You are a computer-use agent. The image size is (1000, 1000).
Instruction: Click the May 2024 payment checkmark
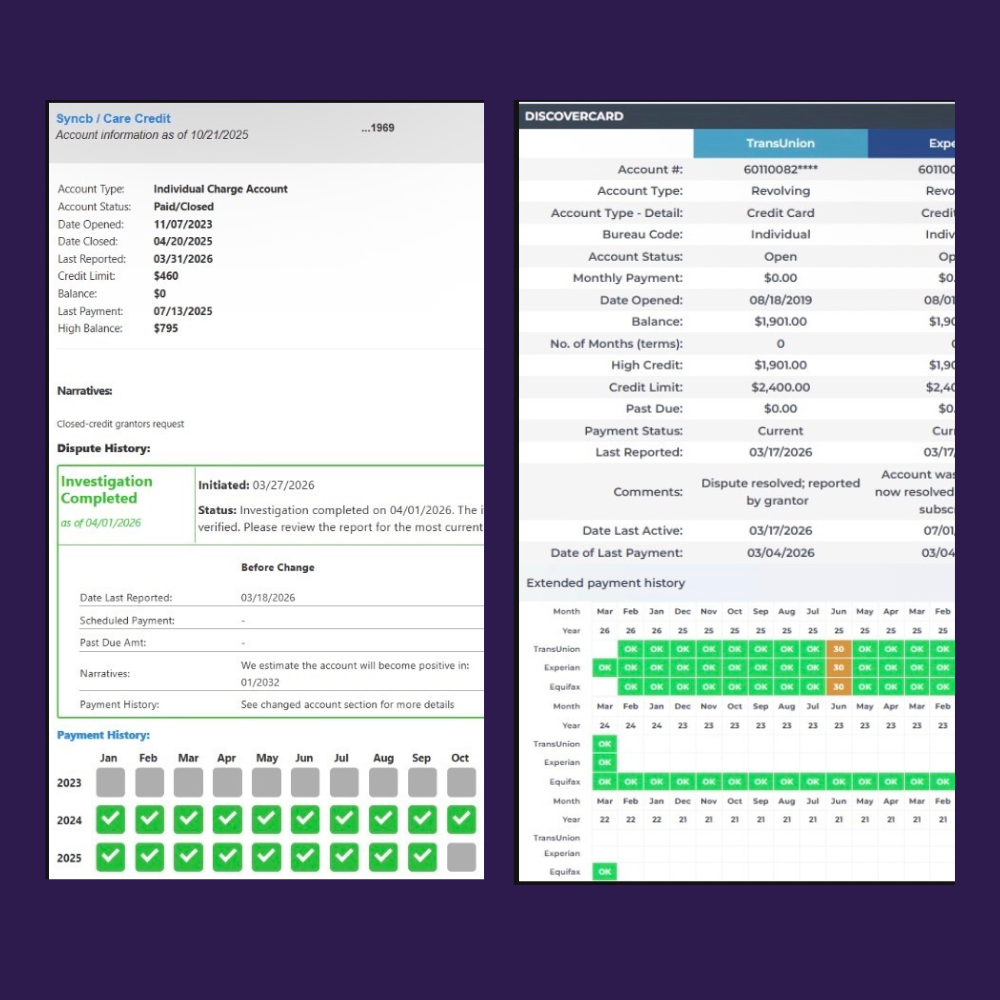[x=267, y=820]
